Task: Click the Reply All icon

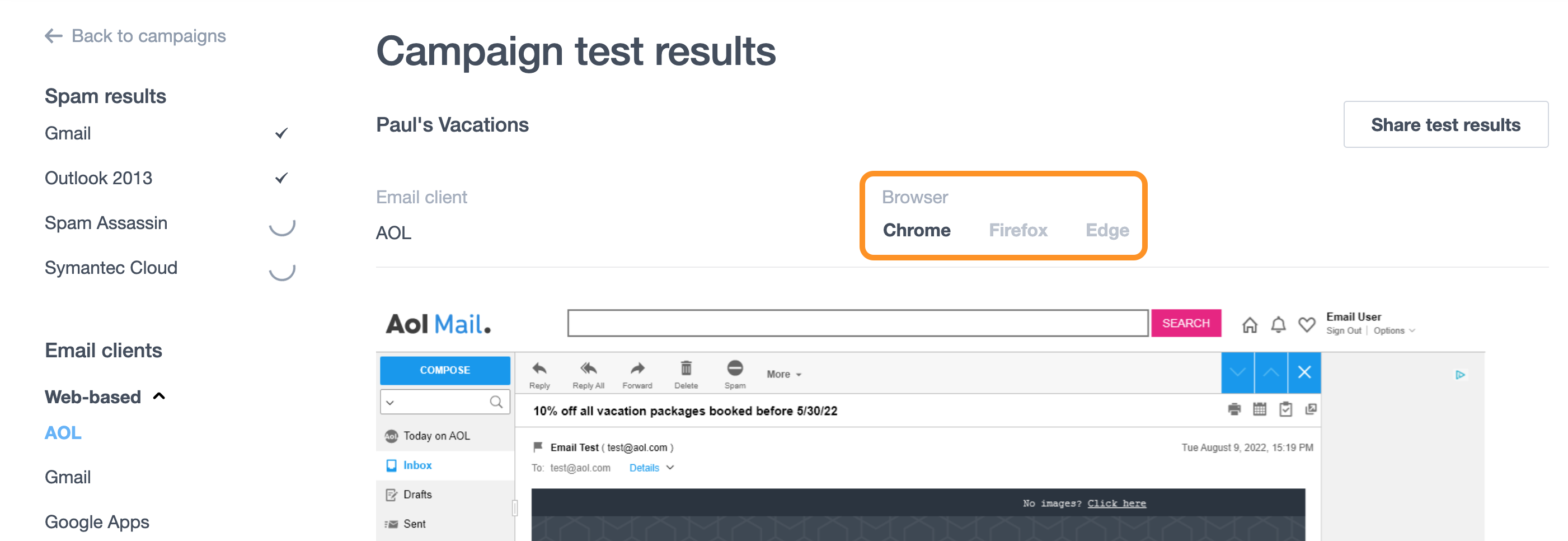Action: [x=588, y=369]
